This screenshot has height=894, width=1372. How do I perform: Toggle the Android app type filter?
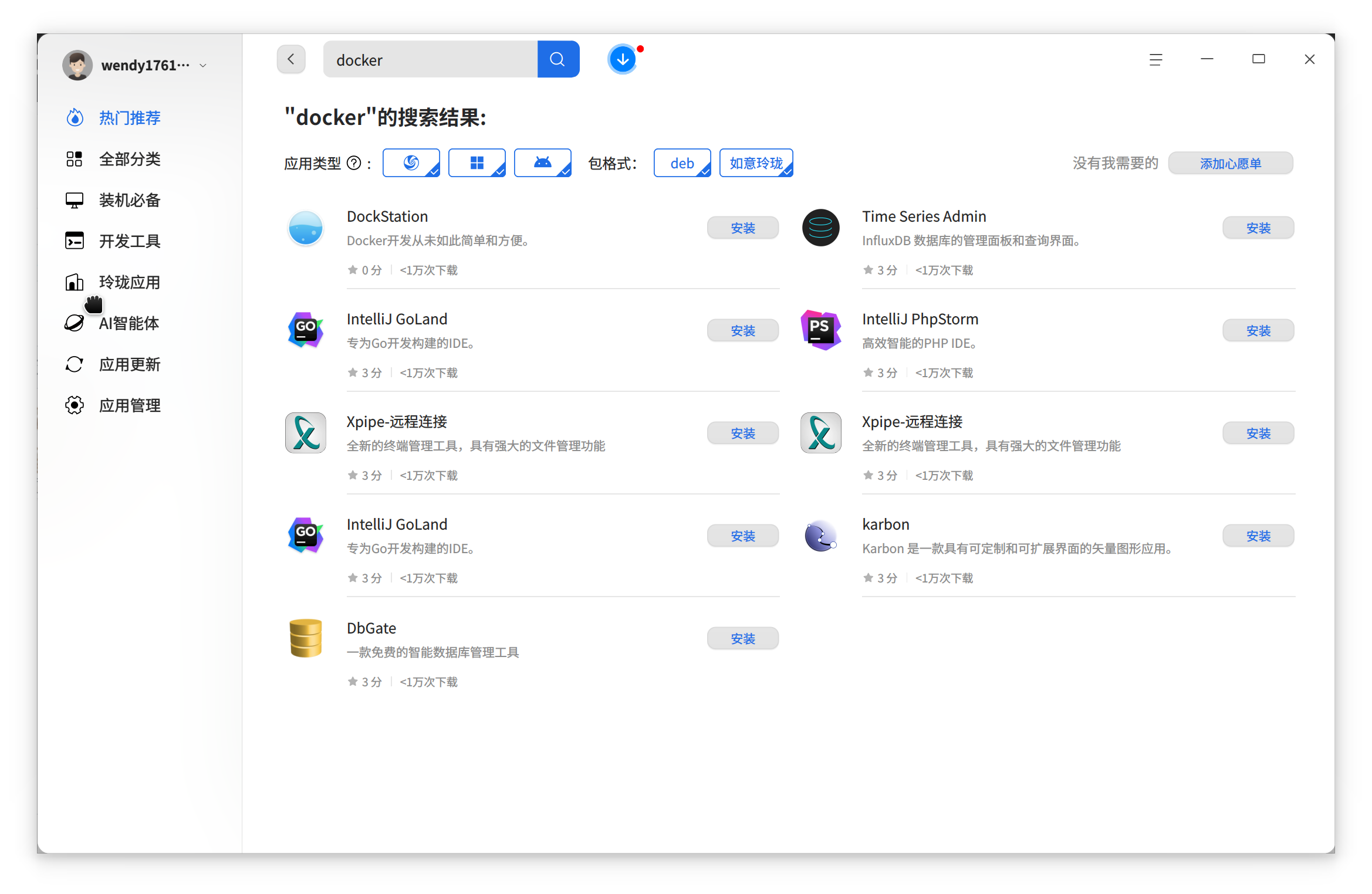pyautogui.click(x=543, y=162)
